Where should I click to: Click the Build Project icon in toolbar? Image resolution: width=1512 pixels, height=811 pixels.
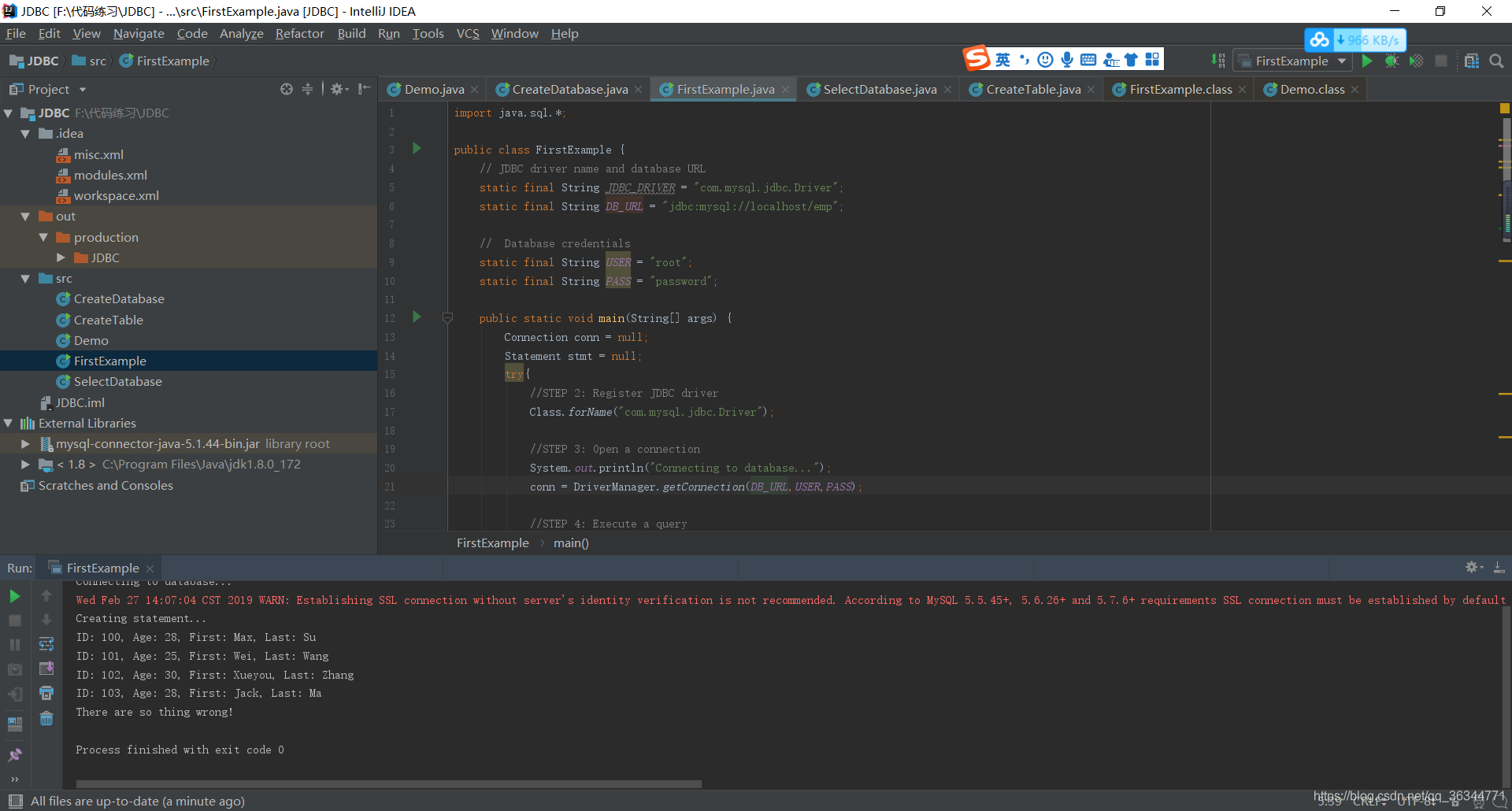tap(1217, 61)
